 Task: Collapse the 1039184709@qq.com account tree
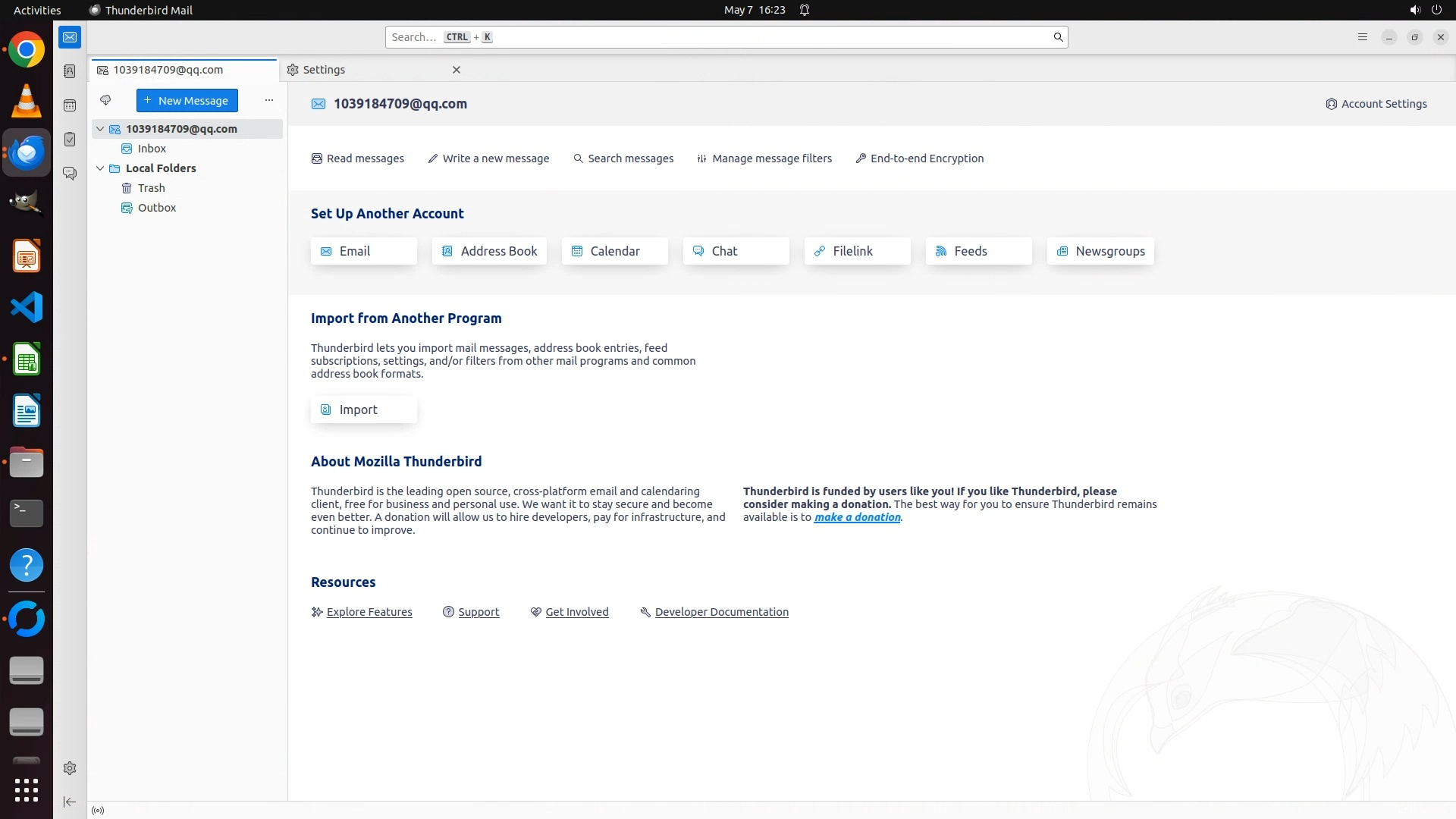100,129
